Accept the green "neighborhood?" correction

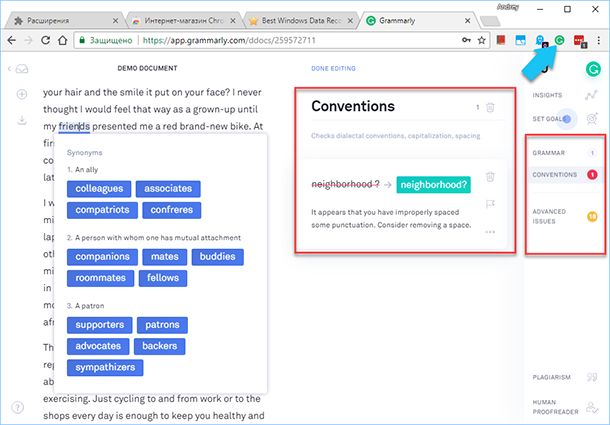click(x=436, y=183)
